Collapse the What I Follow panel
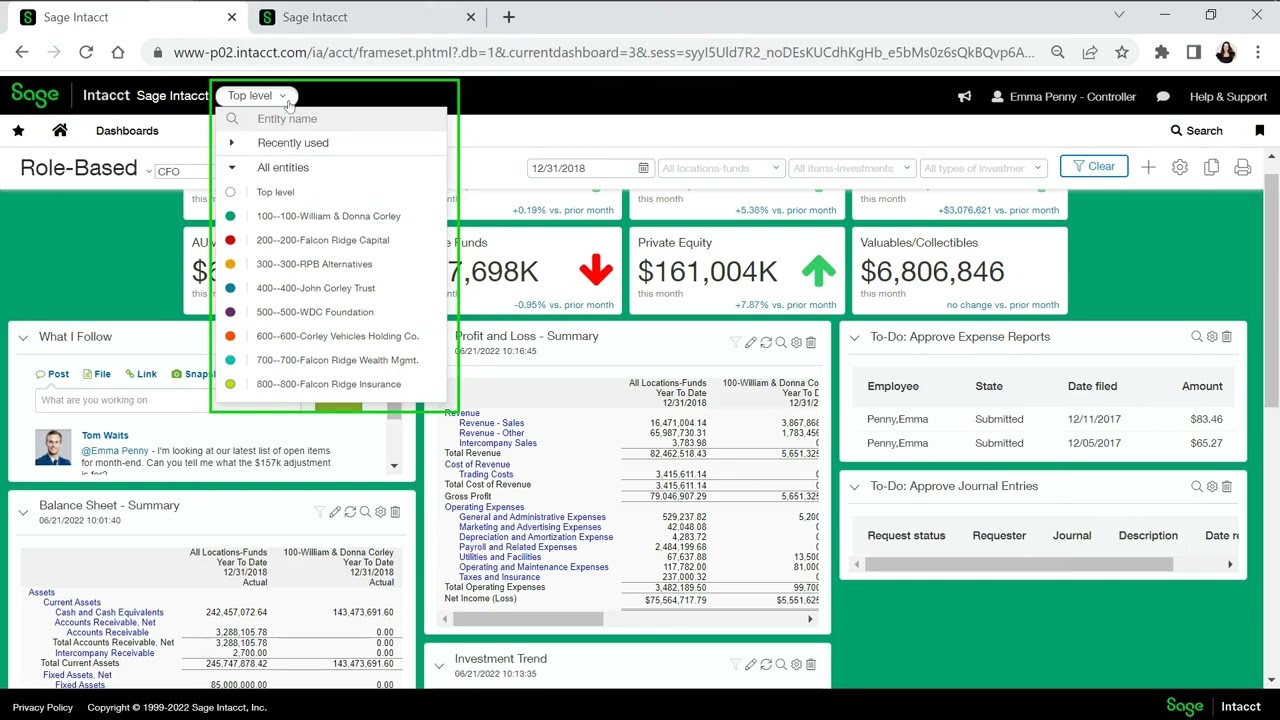The height and width of the screenshot is (720, 1280). click(23, 338)
